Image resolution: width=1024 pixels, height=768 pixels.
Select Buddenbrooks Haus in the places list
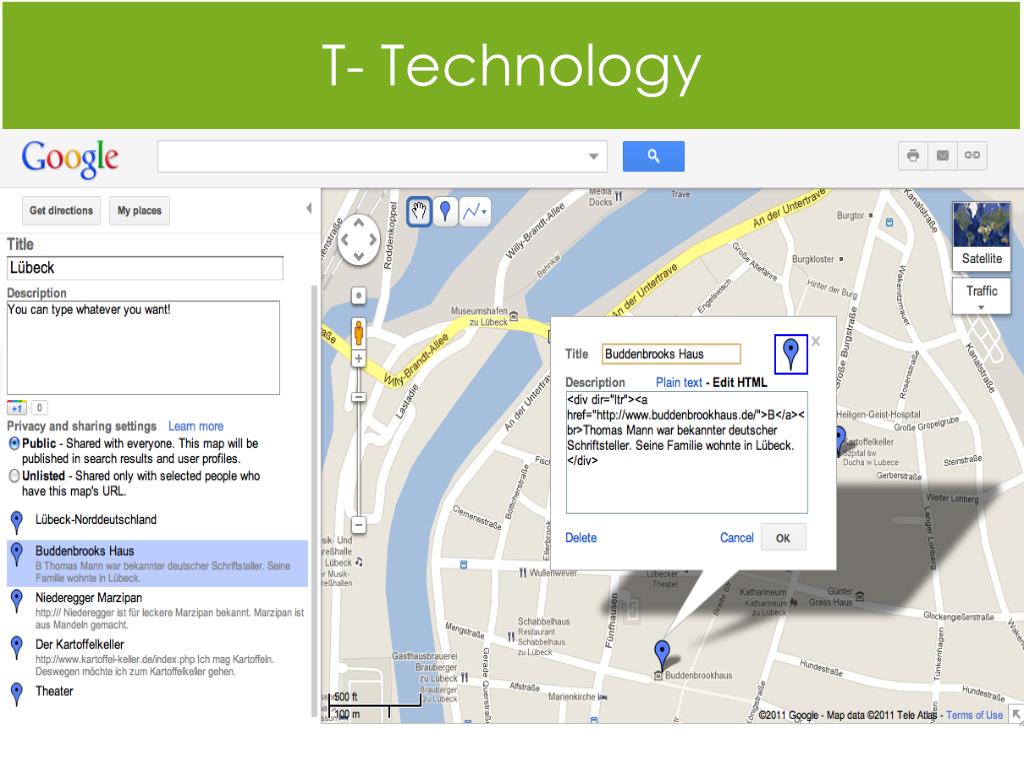pyautogui.click(x=157, y=564)
